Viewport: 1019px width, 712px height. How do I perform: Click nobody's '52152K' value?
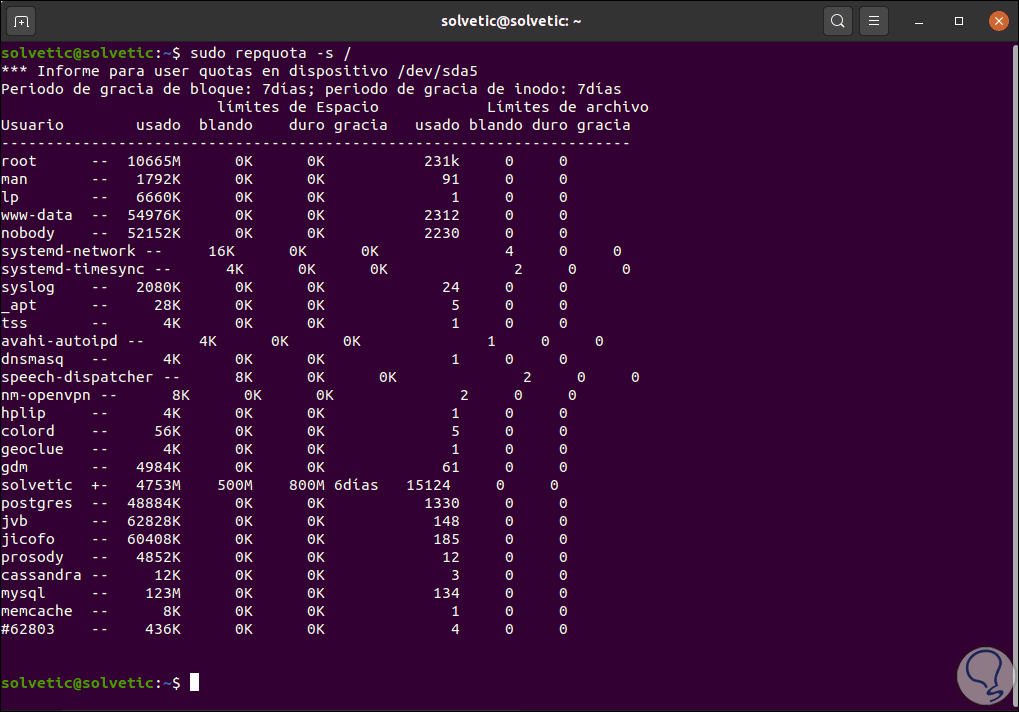coord(154,233)
